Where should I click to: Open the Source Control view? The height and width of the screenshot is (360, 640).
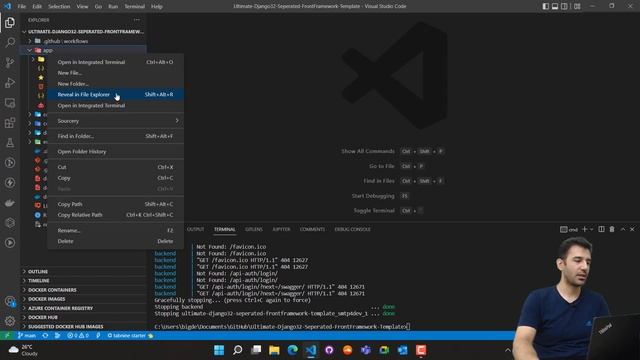[10, 62]
